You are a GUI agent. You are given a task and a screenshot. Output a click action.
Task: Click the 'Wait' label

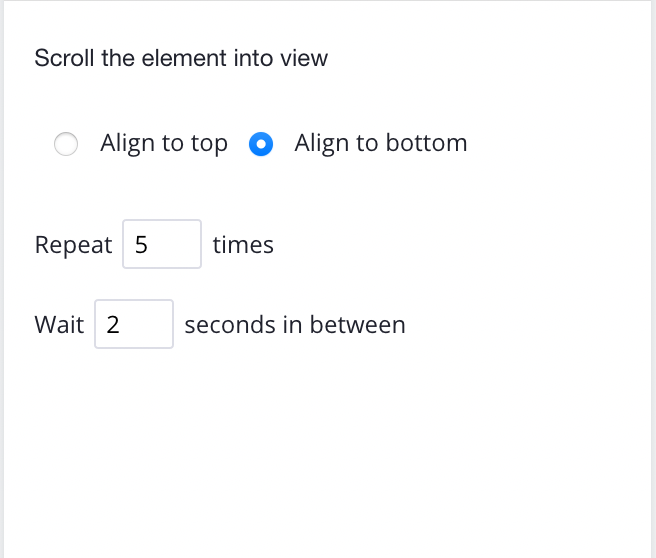pyautogui.click(x=59, y=325)
